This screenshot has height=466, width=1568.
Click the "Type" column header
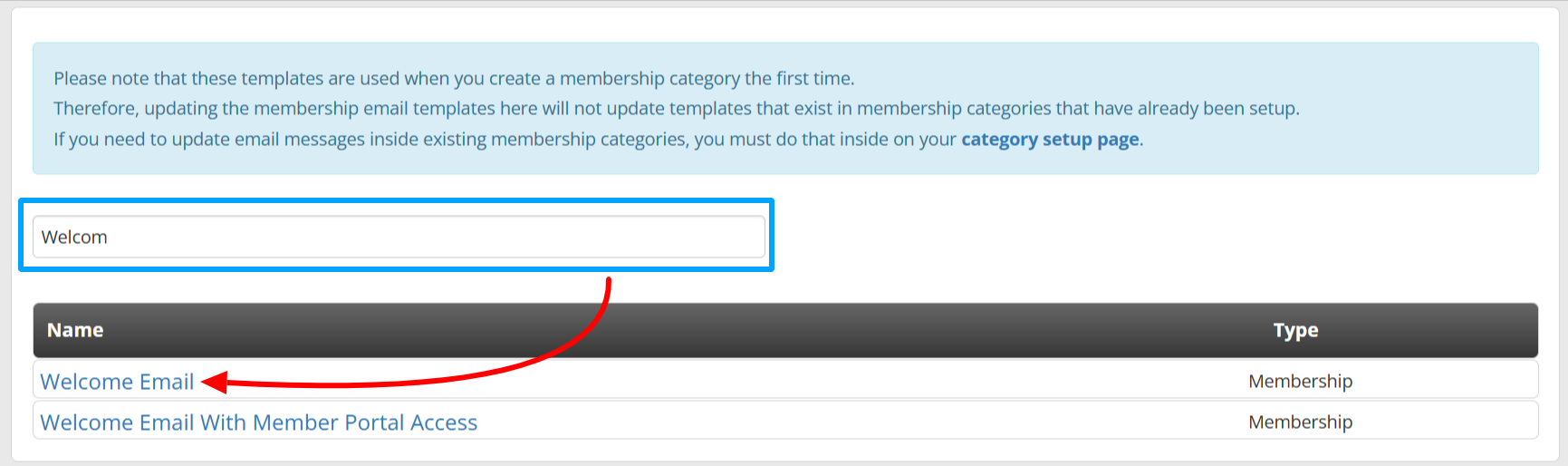coord(1295,330)
